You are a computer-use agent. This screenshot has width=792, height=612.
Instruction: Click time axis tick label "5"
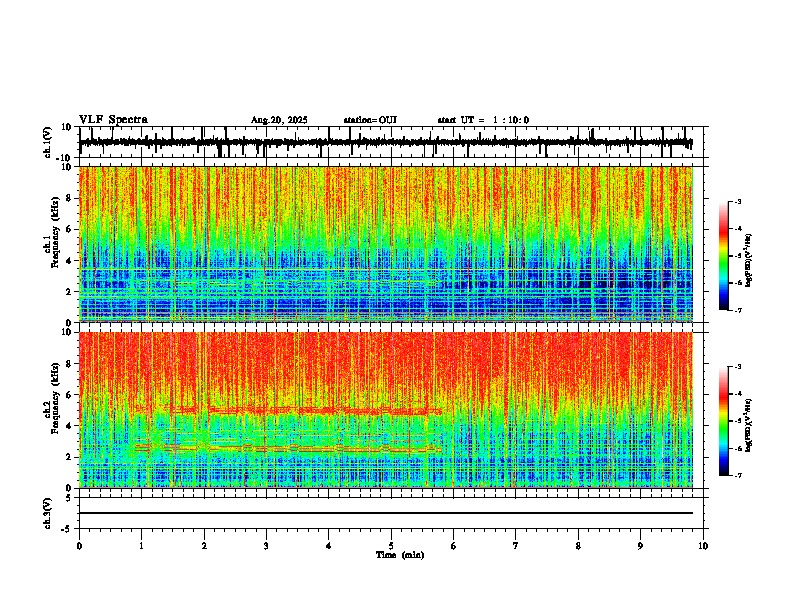(391, 546)
